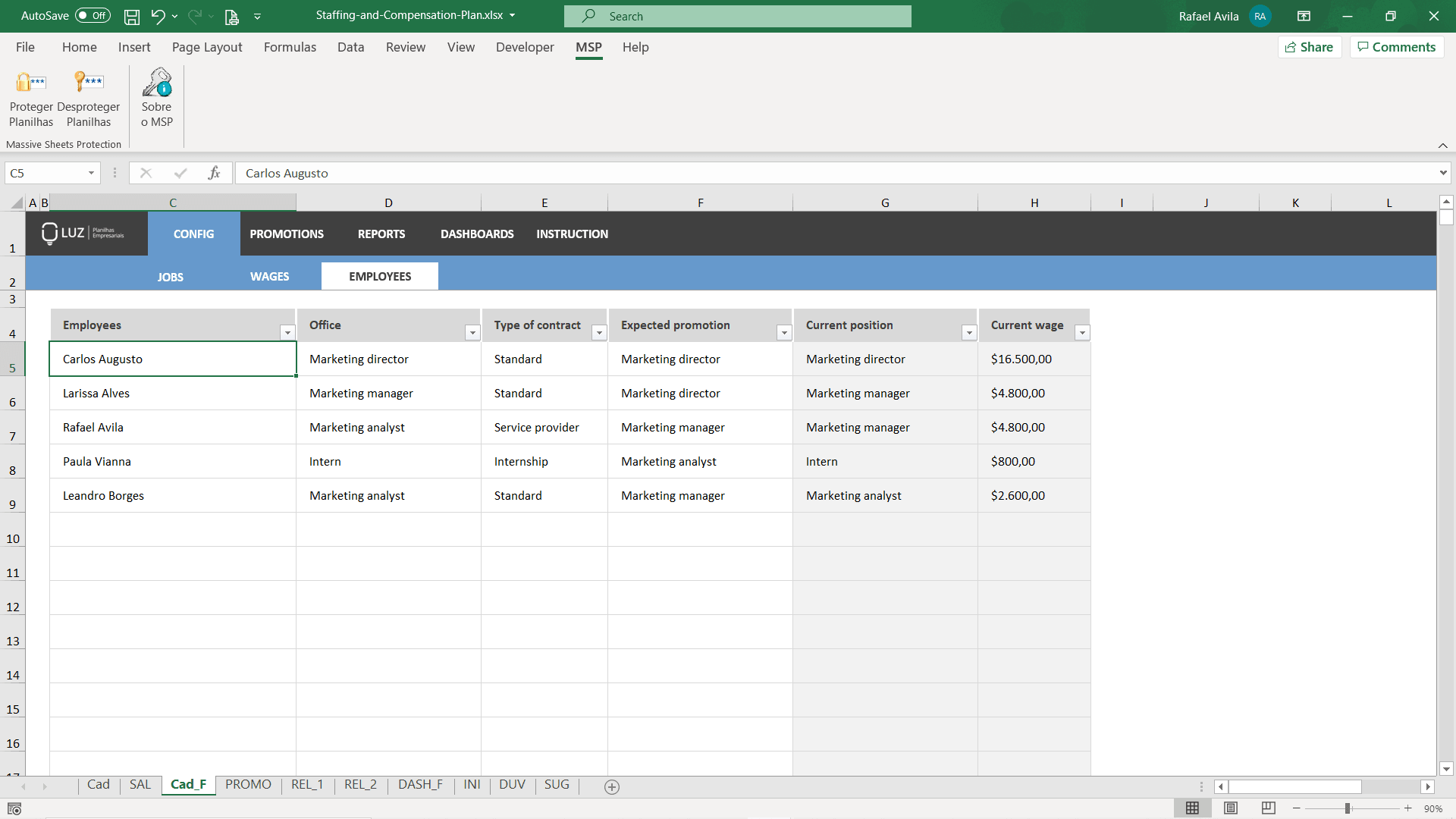Open the Current wage filter dropdown
This screenshot has height=819, width=1456.
[1082, 332]
